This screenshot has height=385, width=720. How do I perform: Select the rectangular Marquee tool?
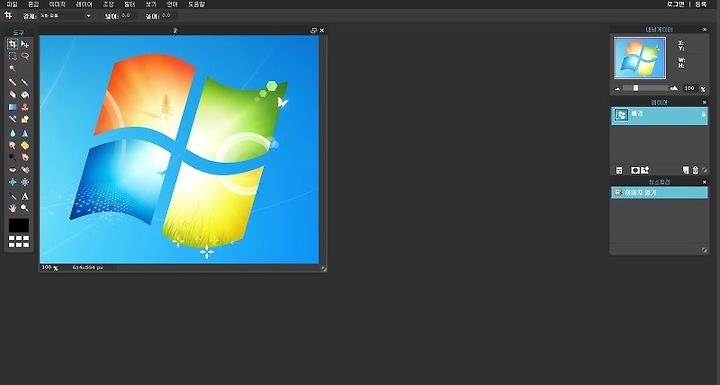click(12, 56)
